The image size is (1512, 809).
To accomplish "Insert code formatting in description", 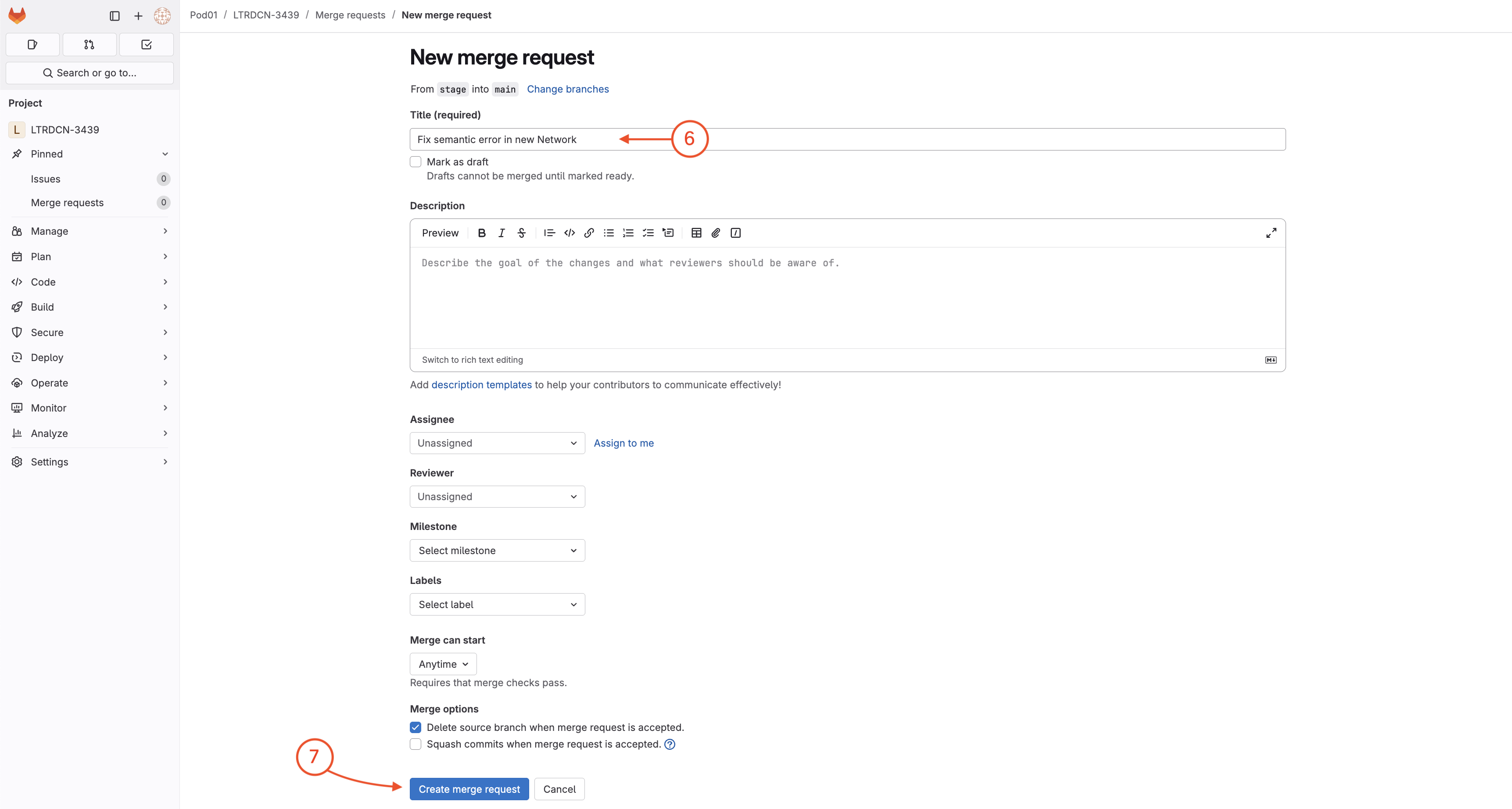I will (570, 233).
